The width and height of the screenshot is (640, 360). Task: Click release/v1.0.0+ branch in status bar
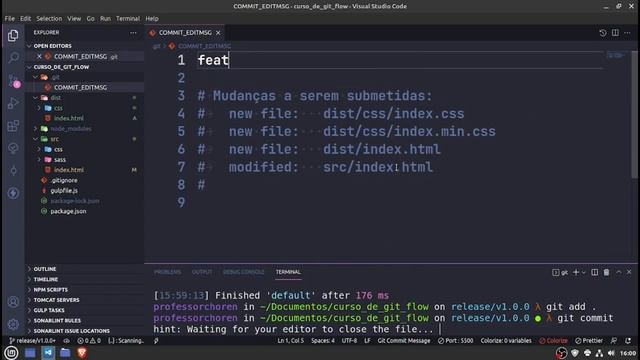pos(33,340)
